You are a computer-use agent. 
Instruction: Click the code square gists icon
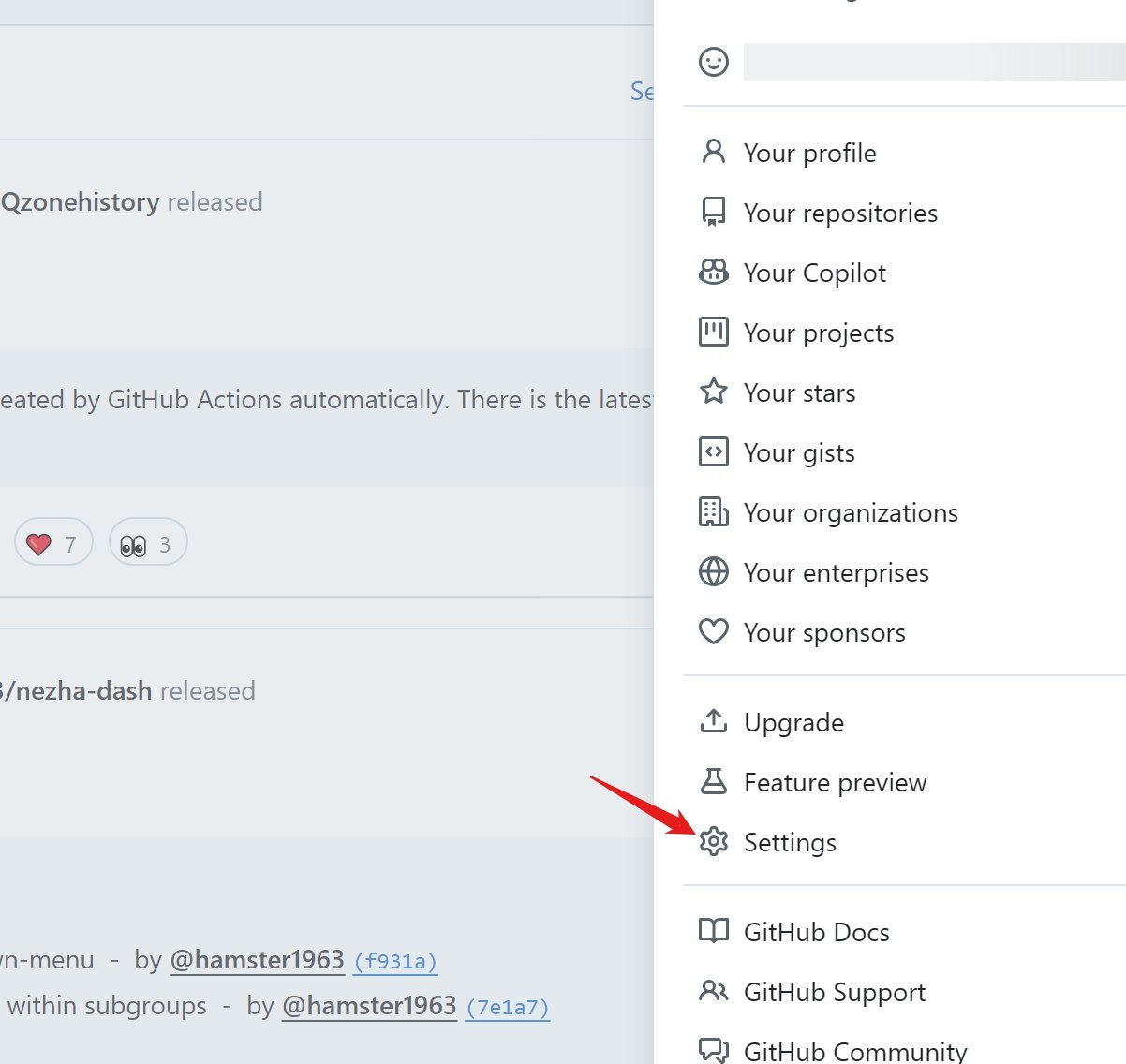(714, 451)
